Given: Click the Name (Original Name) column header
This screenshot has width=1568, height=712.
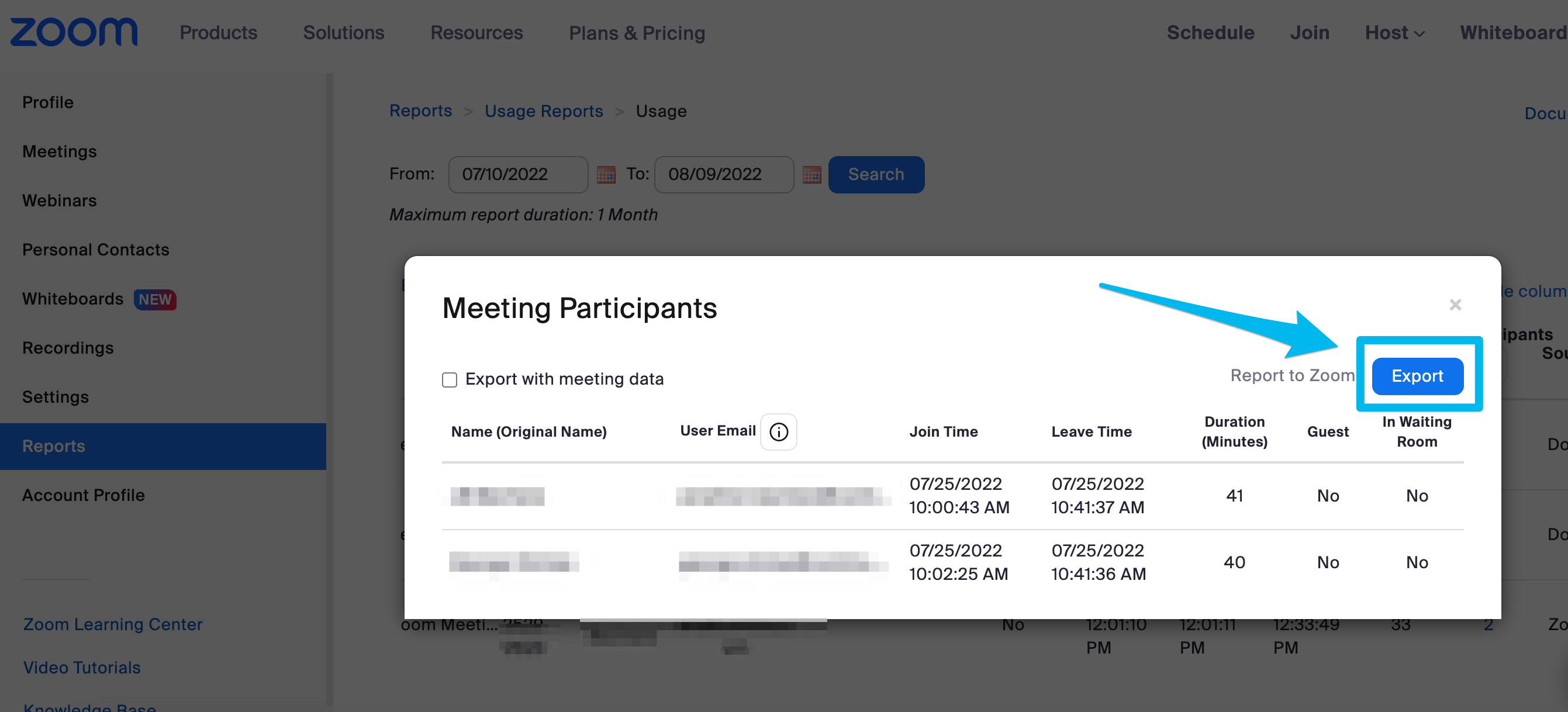Looking at the screenshot, I should (x=529, y=431).
